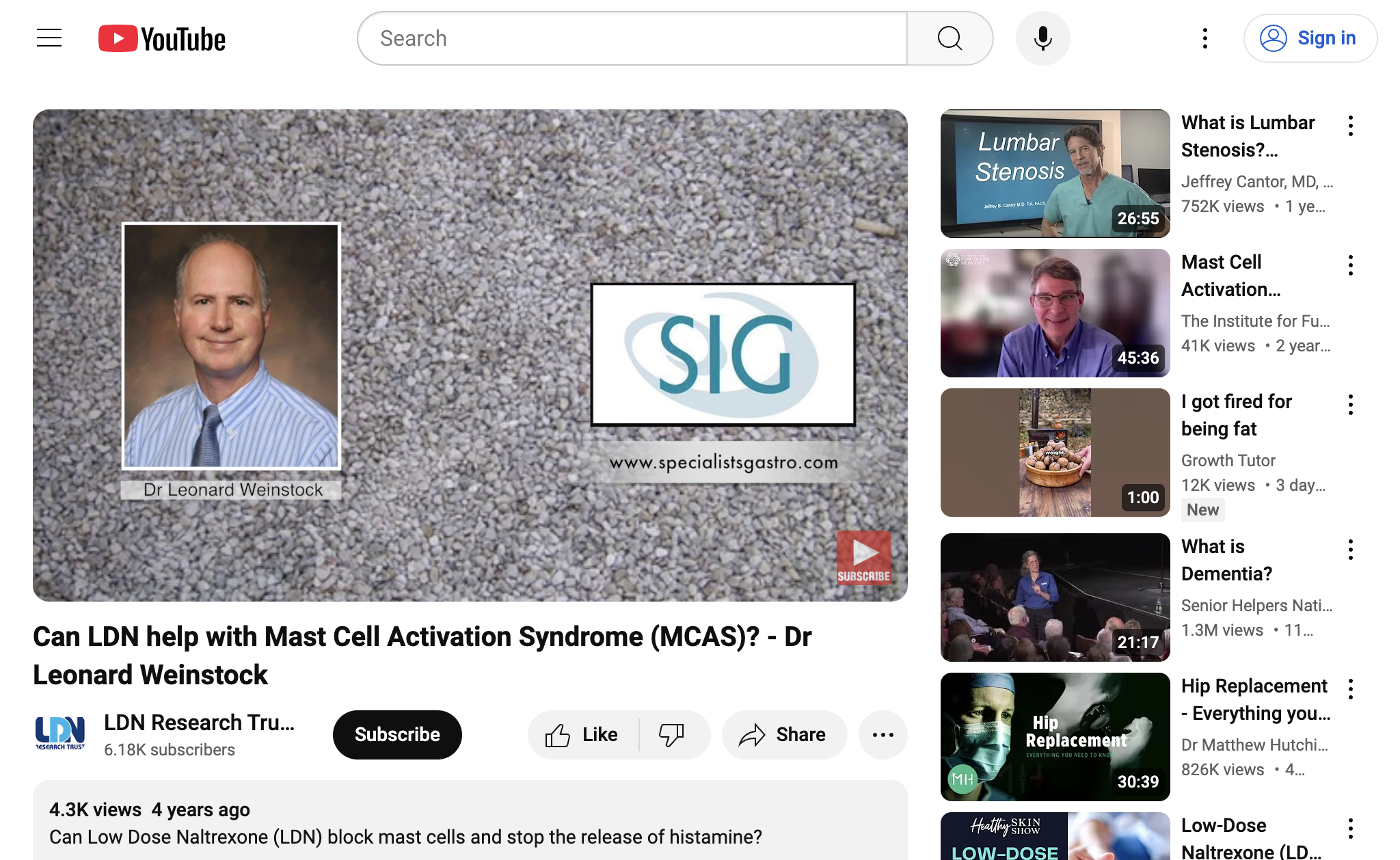Viewport: 1400px width, 860px height.
Task: Open 'I got fired for being fat' title
Action: (x=1236, y=415)
